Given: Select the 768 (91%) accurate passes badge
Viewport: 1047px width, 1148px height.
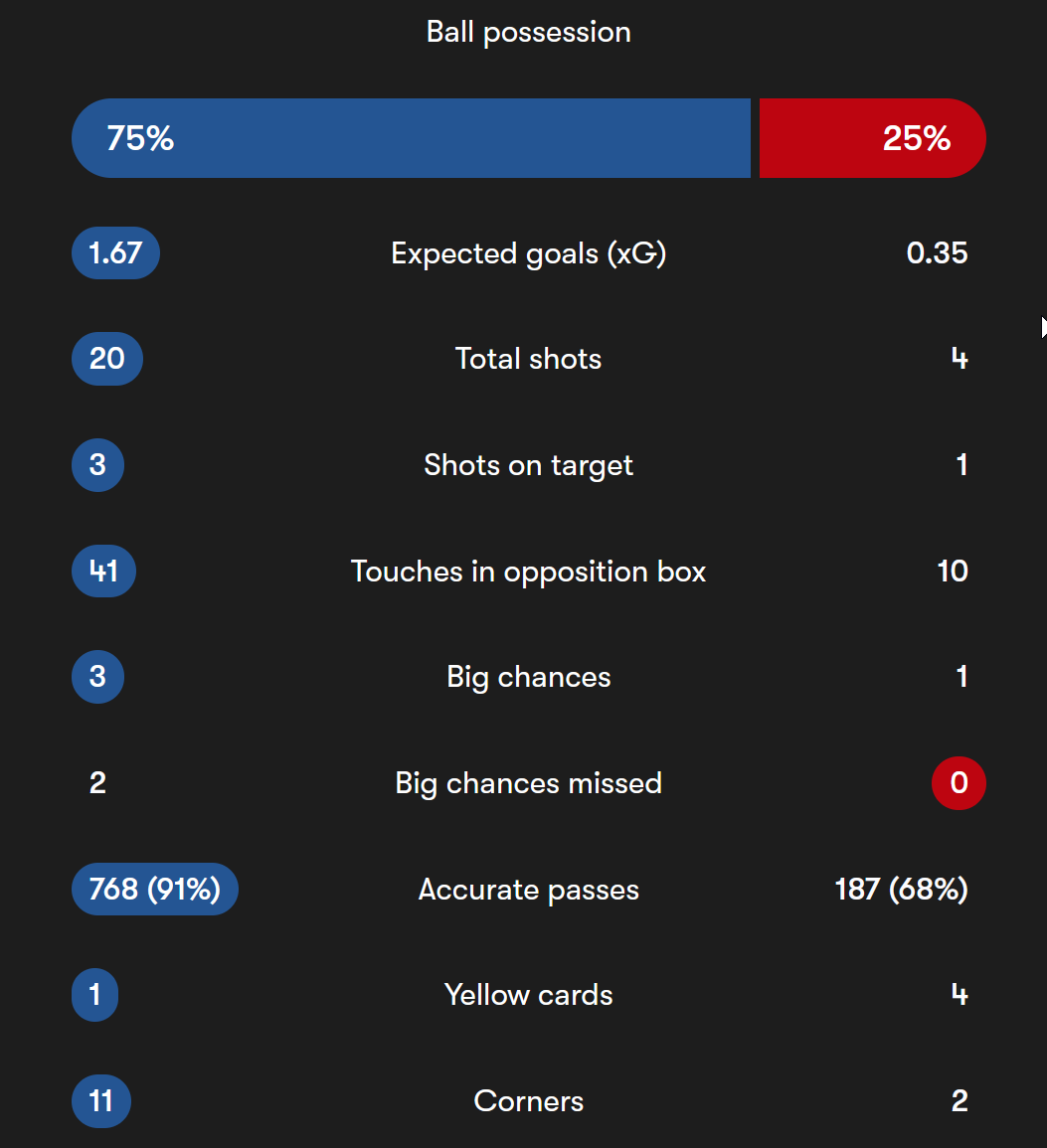Looking at the screenshot, I should point(154,889).
